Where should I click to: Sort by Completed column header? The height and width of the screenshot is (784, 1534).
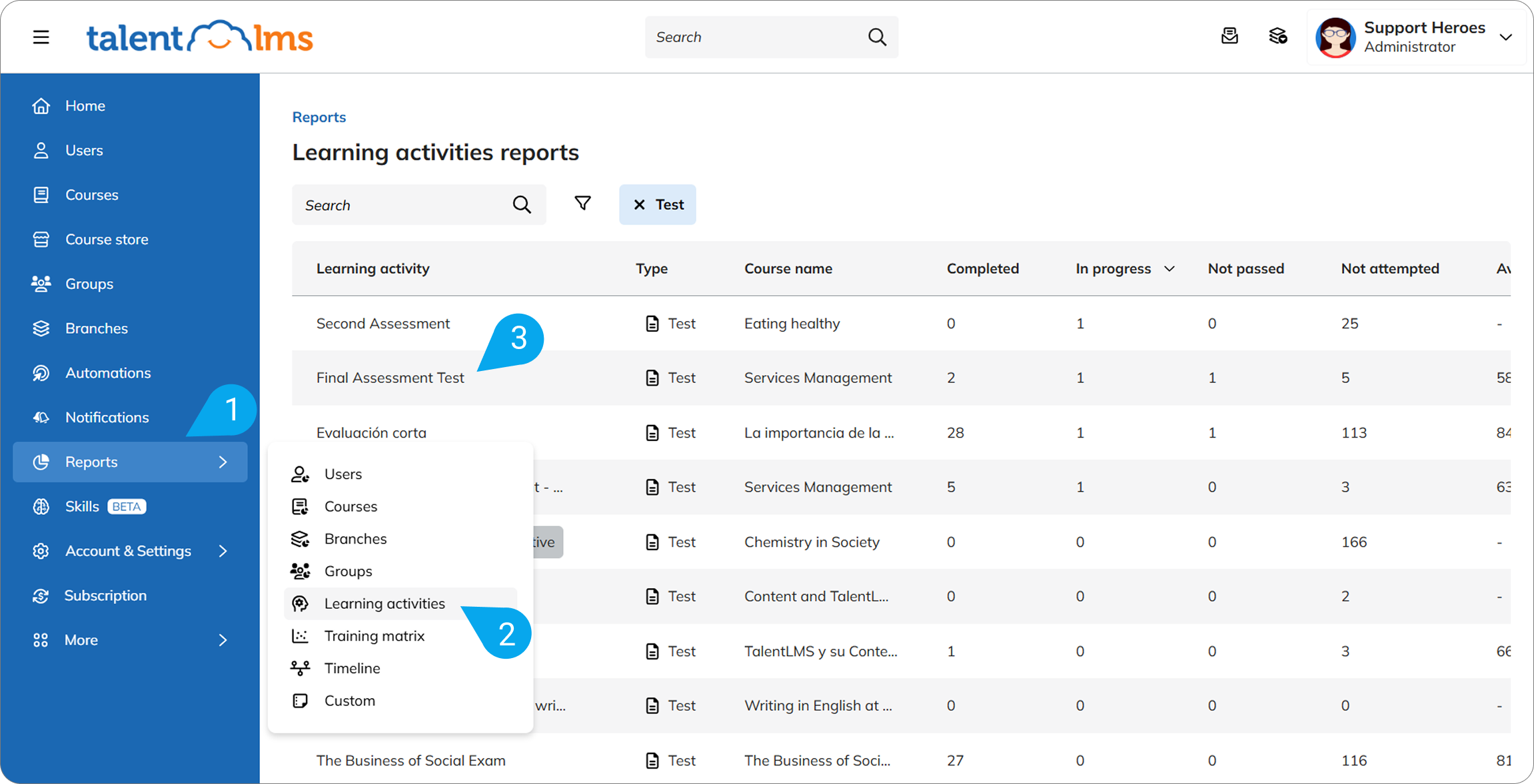983,268
